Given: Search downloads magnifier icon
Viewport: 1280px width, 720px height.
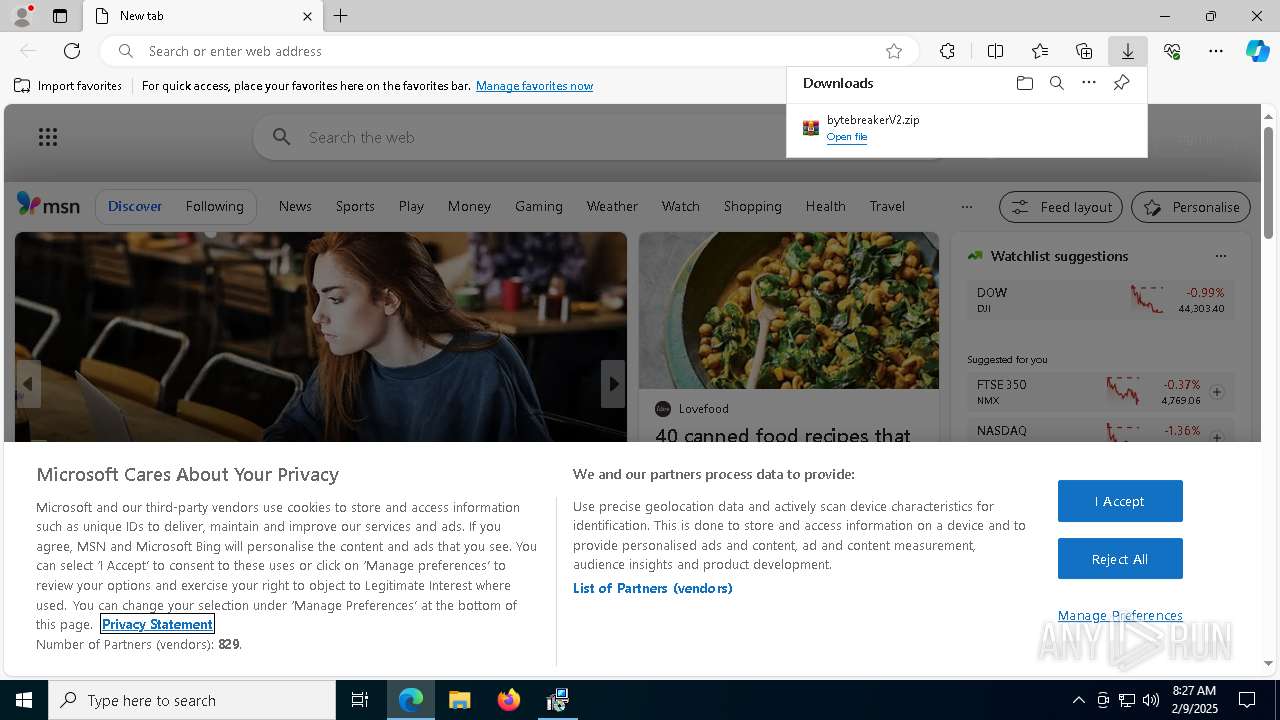Looking at the screenshot, I should pos(1056,83).
